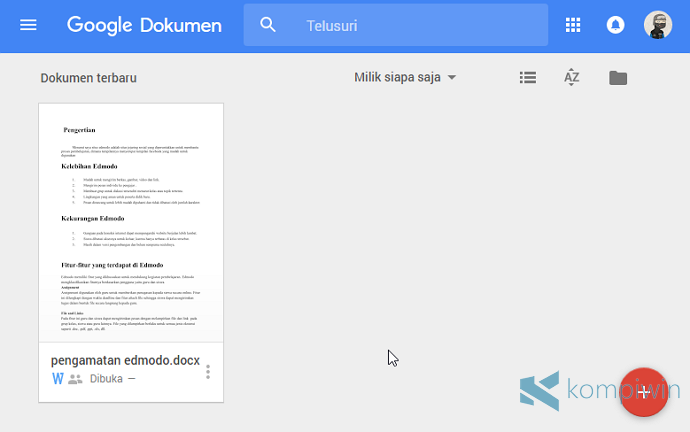
Task: Open the notifications bell
Action: (615, 25)
